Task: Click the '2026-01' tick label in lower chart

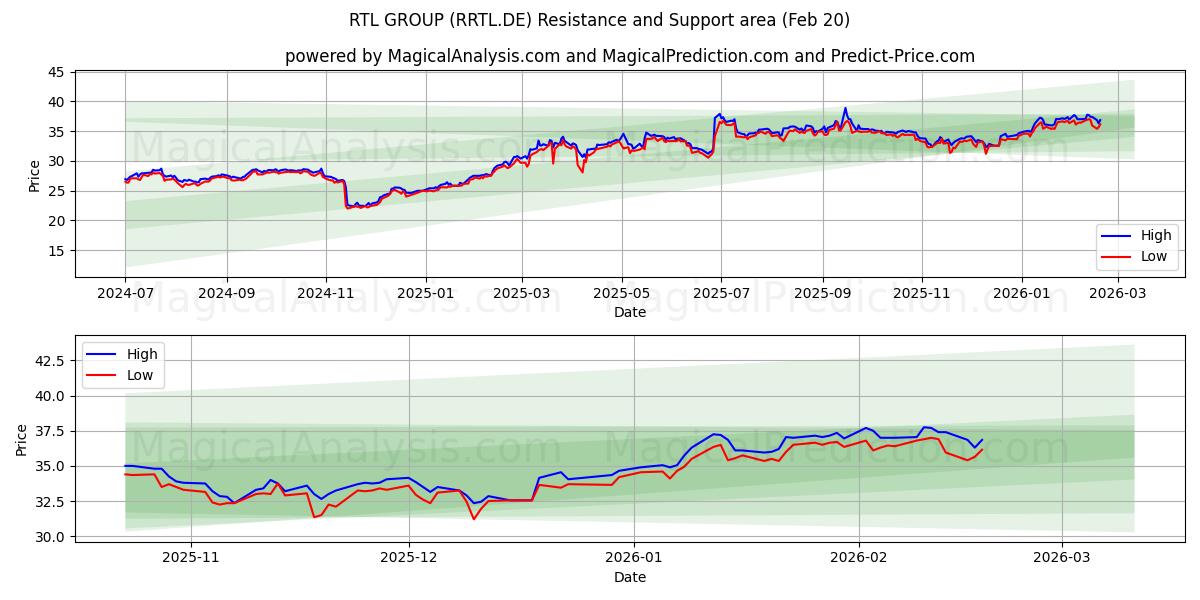Action: click(635, 559)
